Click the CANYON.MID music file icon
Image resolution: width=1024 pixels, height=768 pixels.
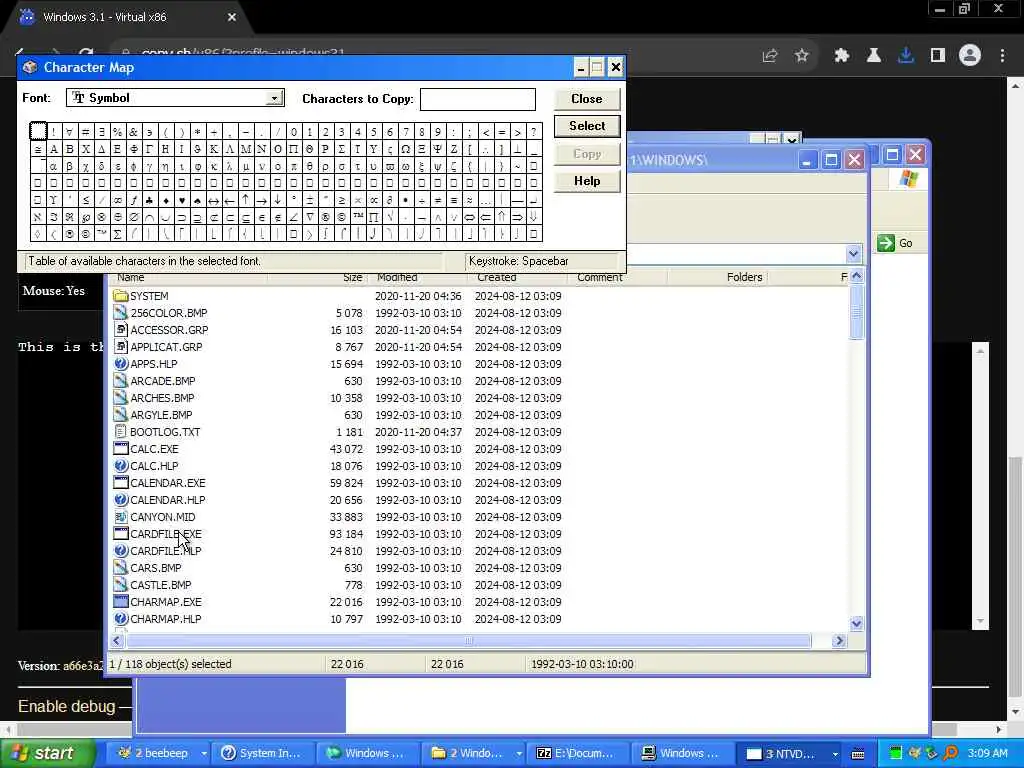pyautogui.click(x=120, y=517)
